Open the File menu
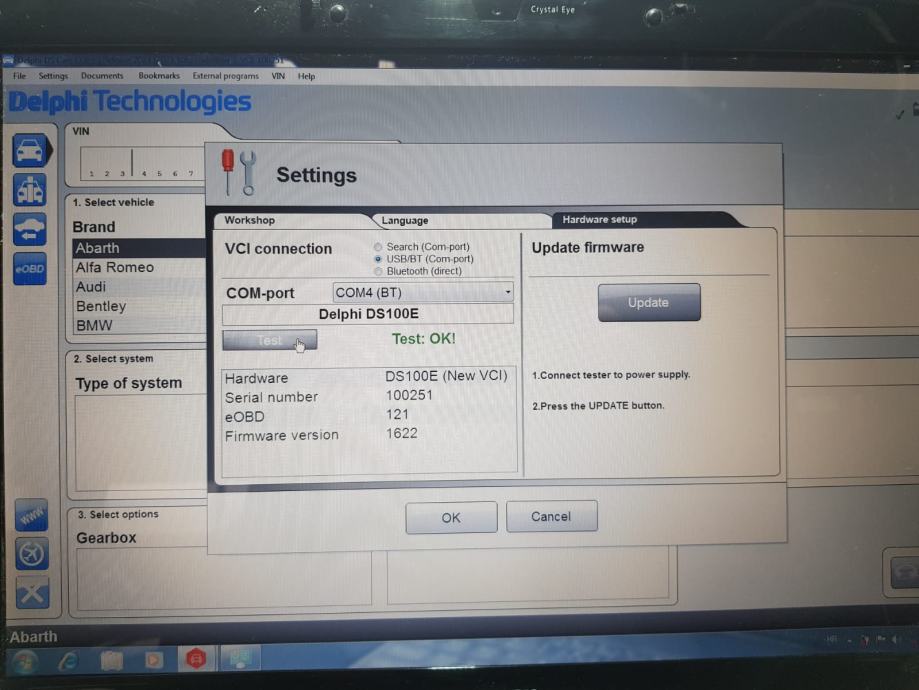The width and height of the screenshot is (919, 690). pyautogui.click(x=19, y=76)
